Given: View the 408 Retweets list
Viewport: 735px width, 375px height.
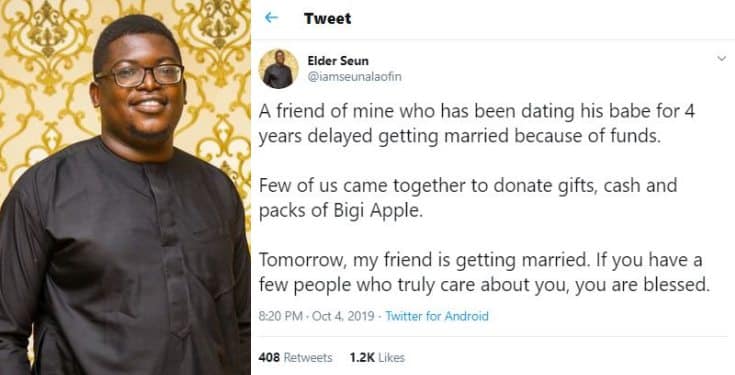Looking at the screenshot, I should coord(295,358).
